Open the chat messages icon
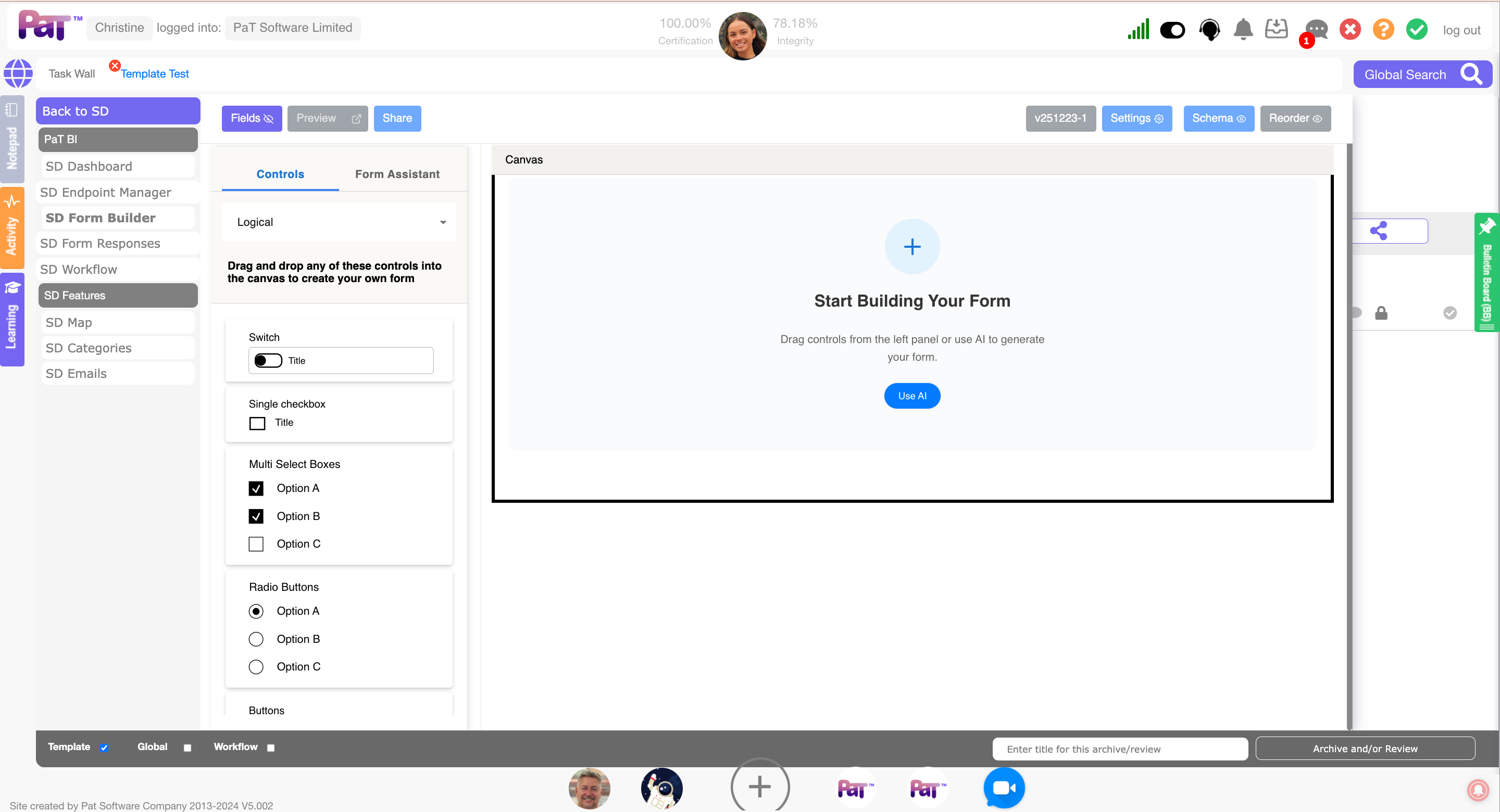This screenshot has width=1500, height=812. (1316, 29)
